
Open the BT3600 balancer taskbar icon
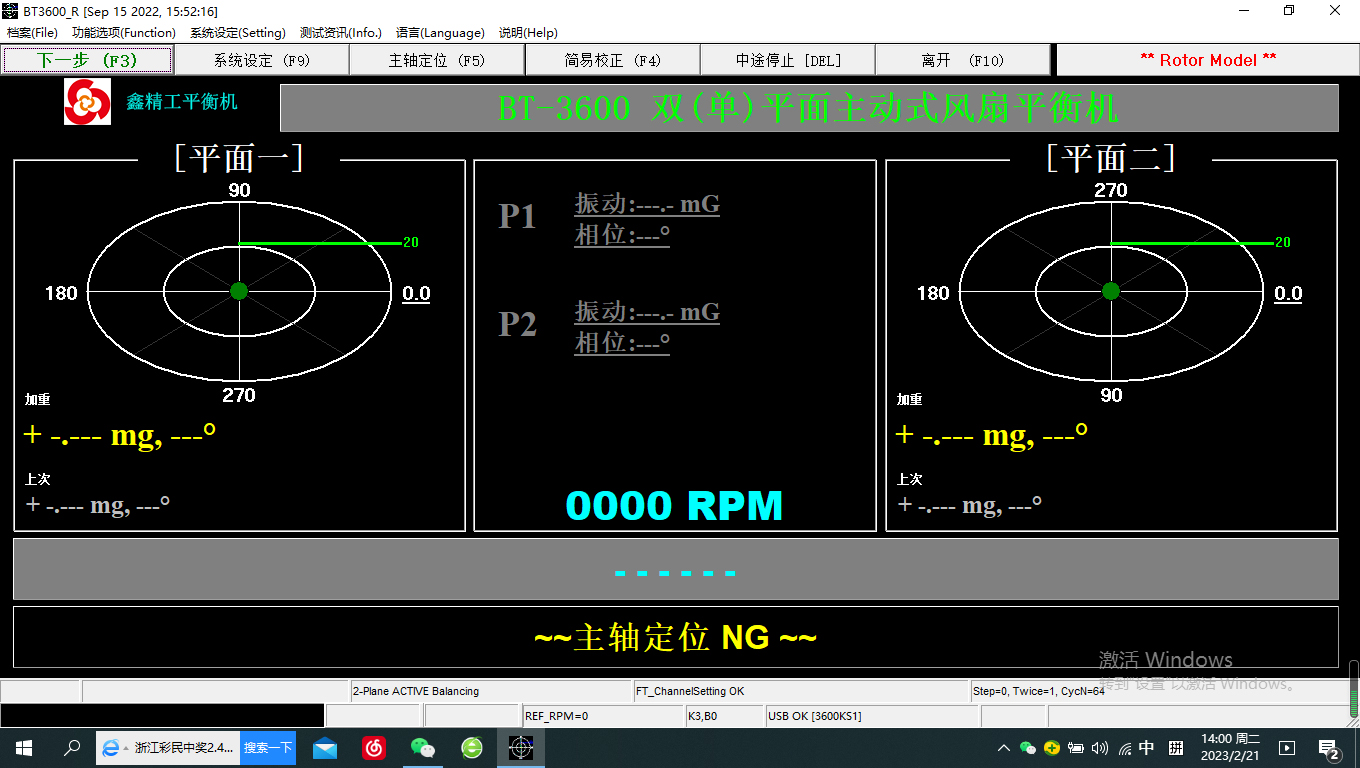coord(521,747)
